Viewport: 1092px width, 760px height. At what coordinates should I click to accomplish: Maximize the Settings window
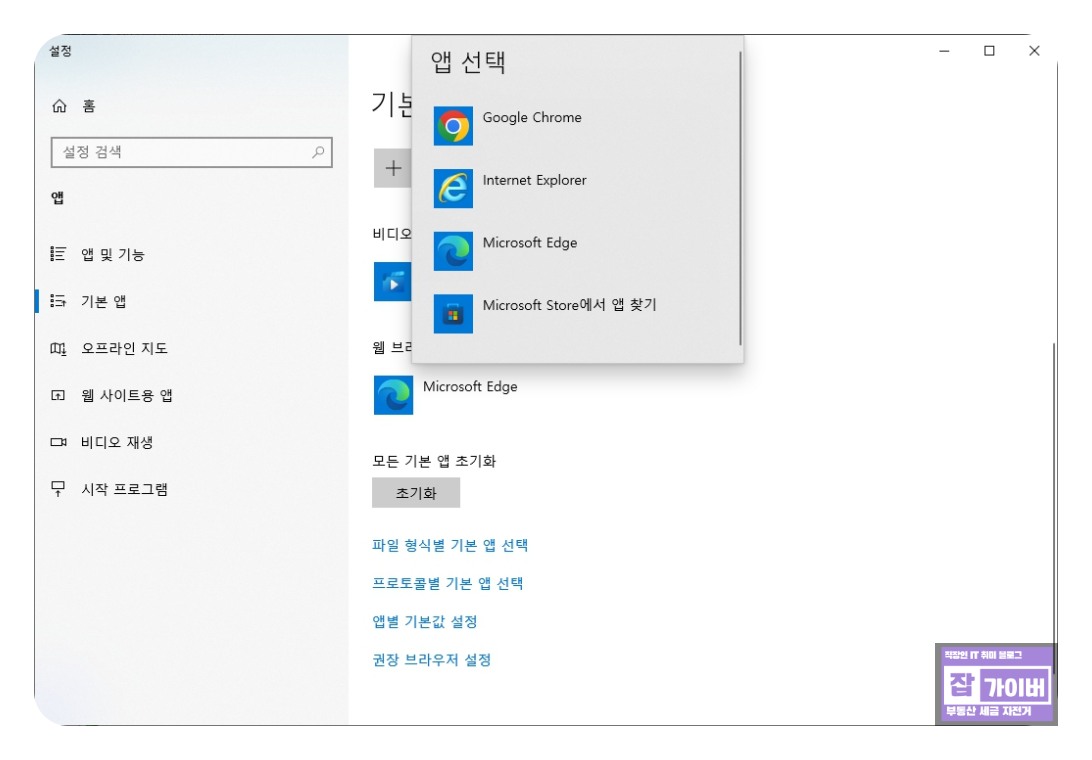(989, 51)
